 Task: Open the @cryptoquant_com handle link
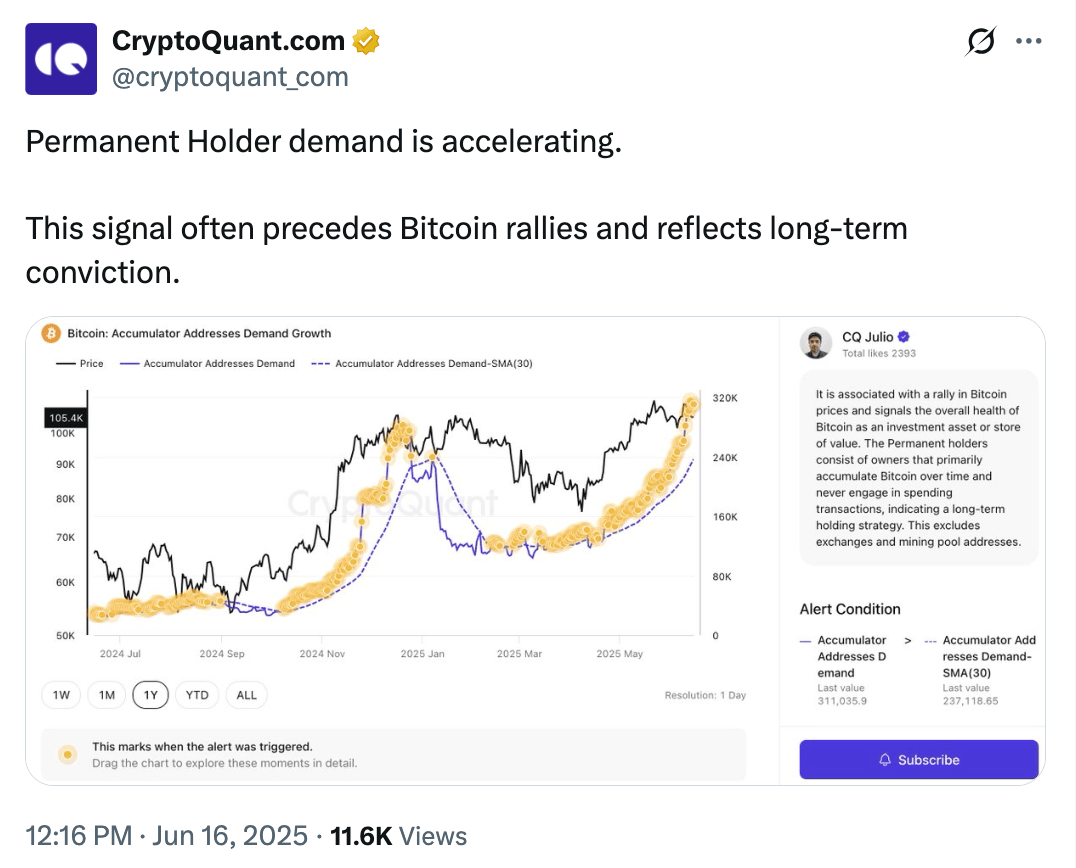(230, 77)
